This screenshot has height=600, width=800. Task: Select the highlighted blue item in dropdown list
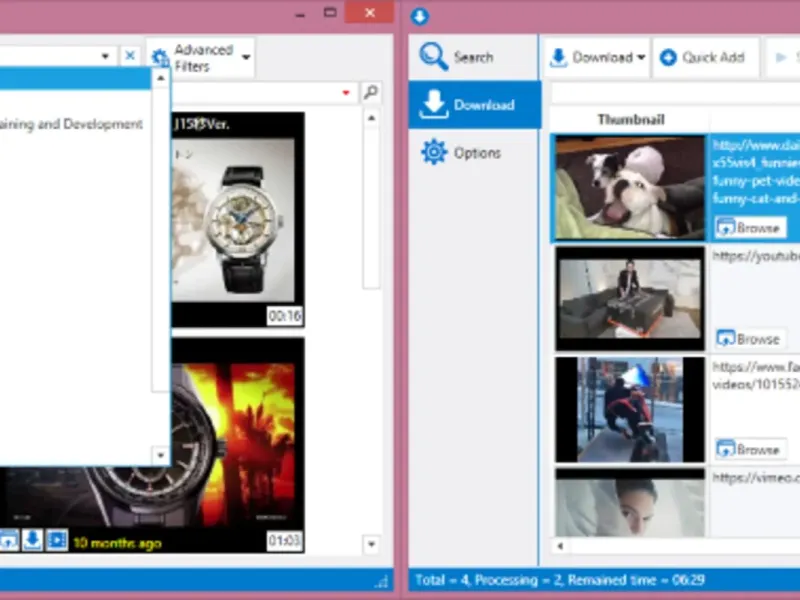76,79
